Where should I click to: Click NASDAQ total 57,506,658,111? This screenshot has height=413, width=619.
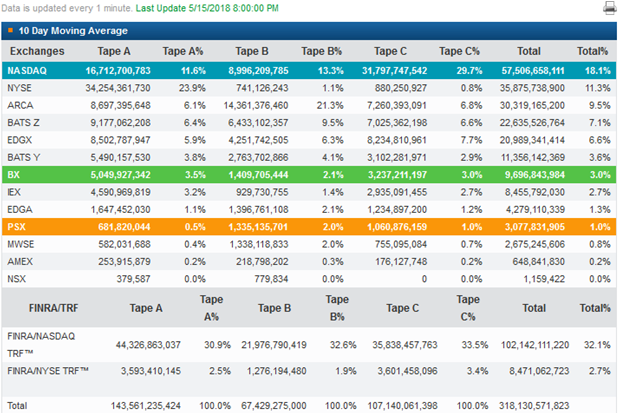click(x=533, y=71)
